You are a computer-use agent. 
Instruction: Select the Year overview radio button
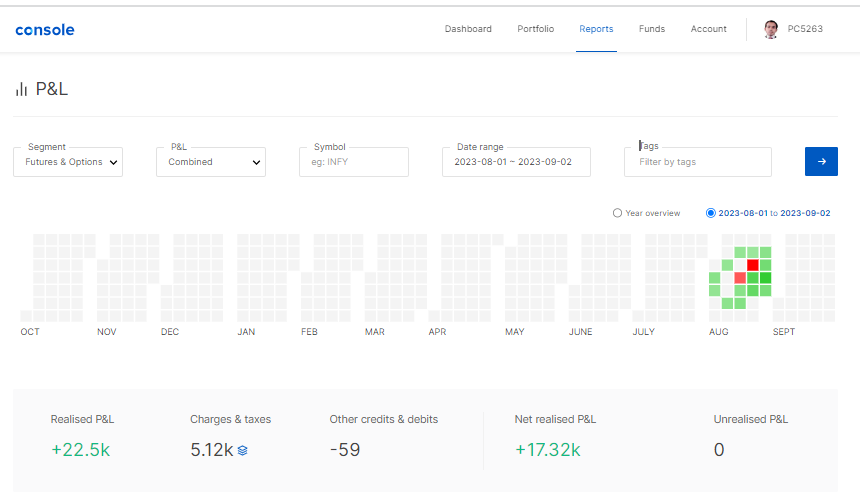click(x=617, y=213)
